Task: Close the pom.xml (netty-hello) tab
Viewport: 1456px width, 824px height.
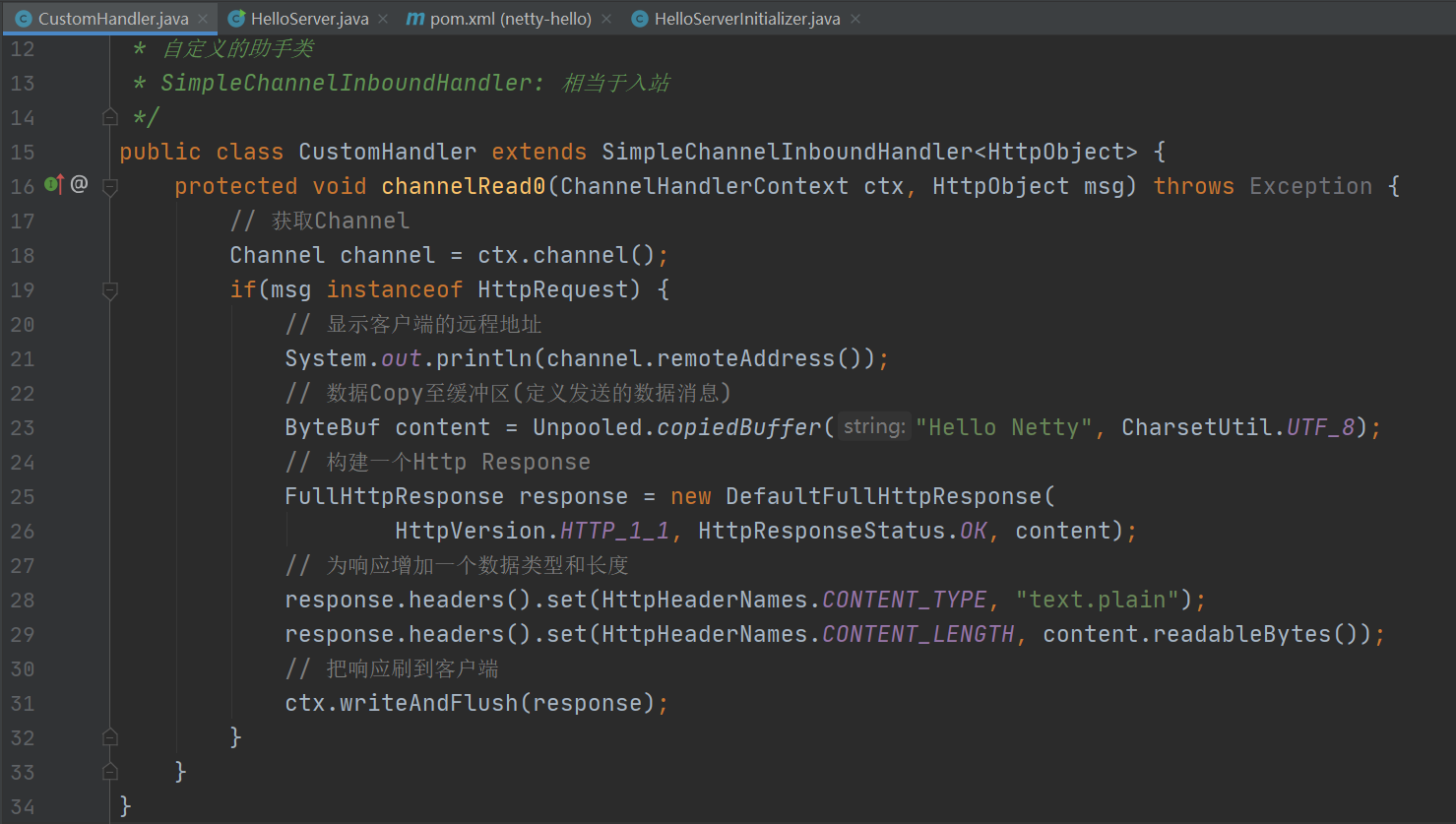Action: 606,19
